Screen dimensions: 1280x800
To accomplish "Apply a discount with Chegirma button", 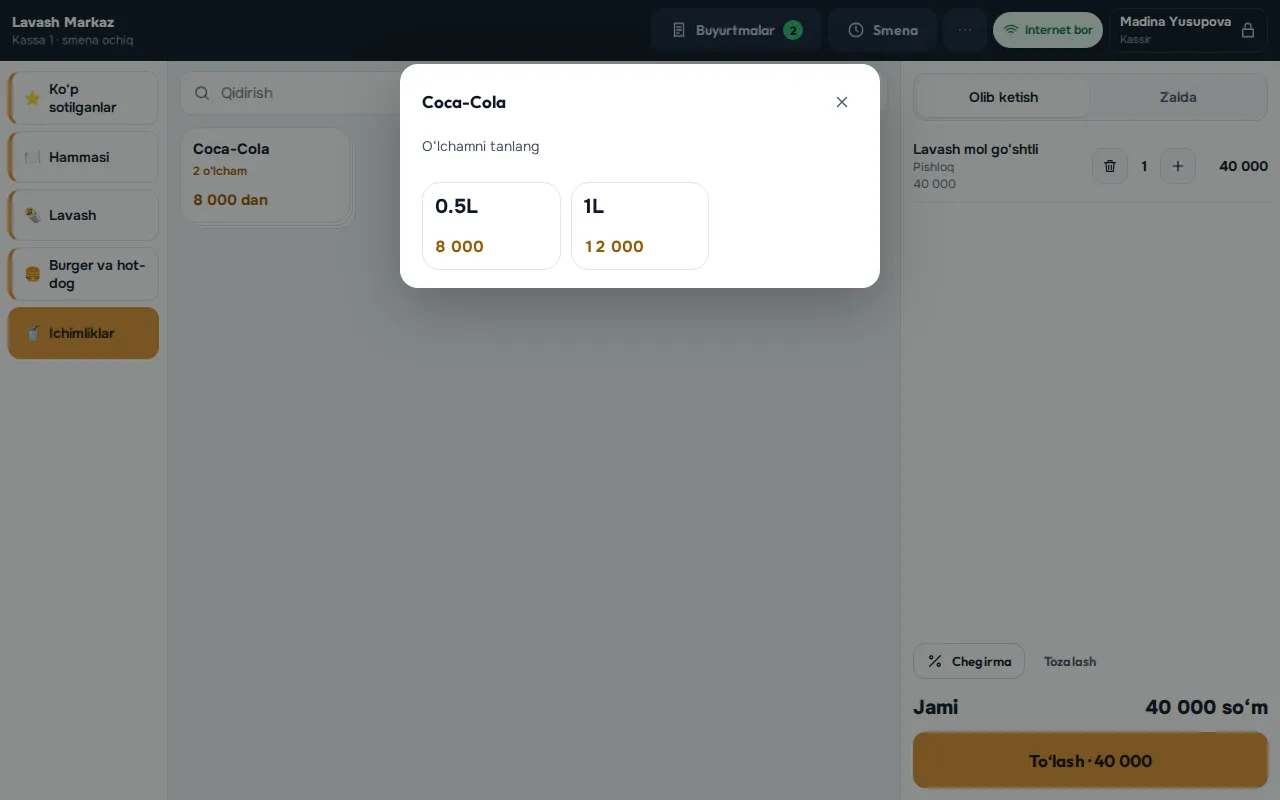I will point(969,661).
